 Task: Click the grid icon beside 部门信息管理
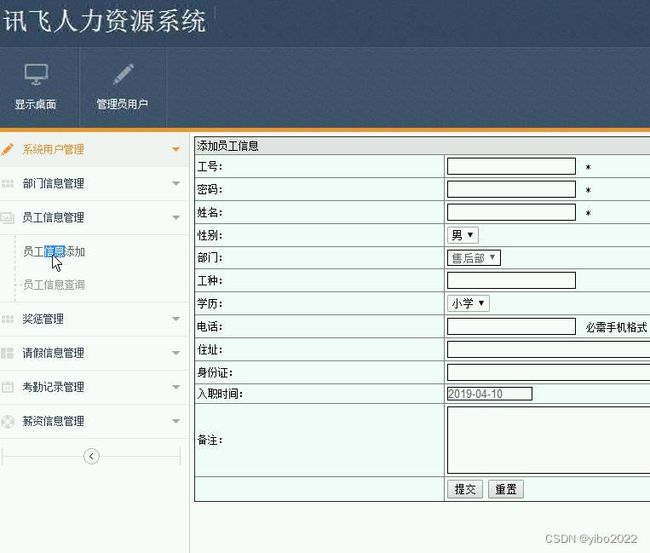[x=7, y=184]
